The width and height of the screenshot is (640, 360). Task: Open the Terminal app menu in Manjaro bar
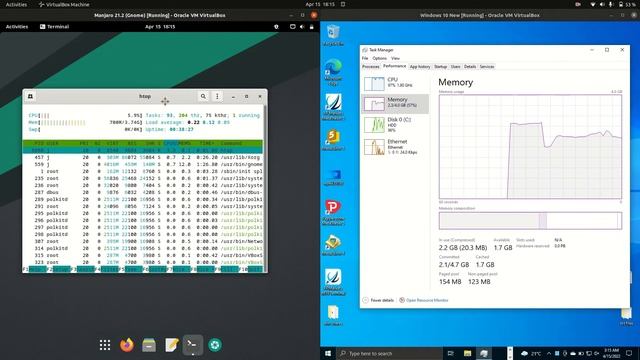click(54, 27)
